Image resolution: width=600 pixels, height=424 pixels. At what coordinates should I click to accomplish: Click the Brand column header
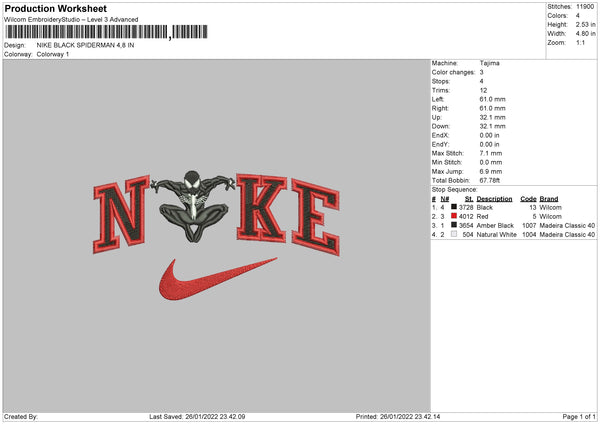pyautogui.click(x=549, y=199)
